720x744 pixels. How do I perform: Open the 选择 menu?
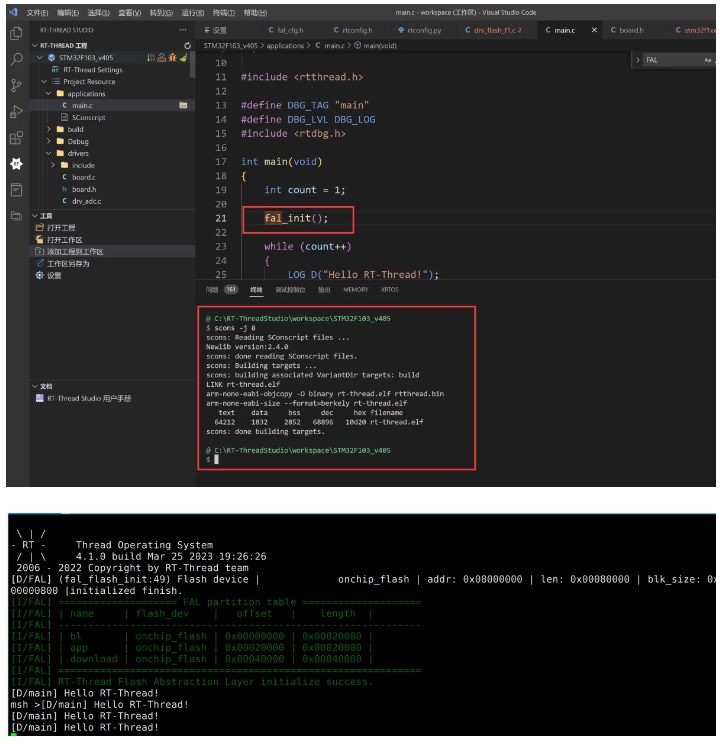(99, 12)
